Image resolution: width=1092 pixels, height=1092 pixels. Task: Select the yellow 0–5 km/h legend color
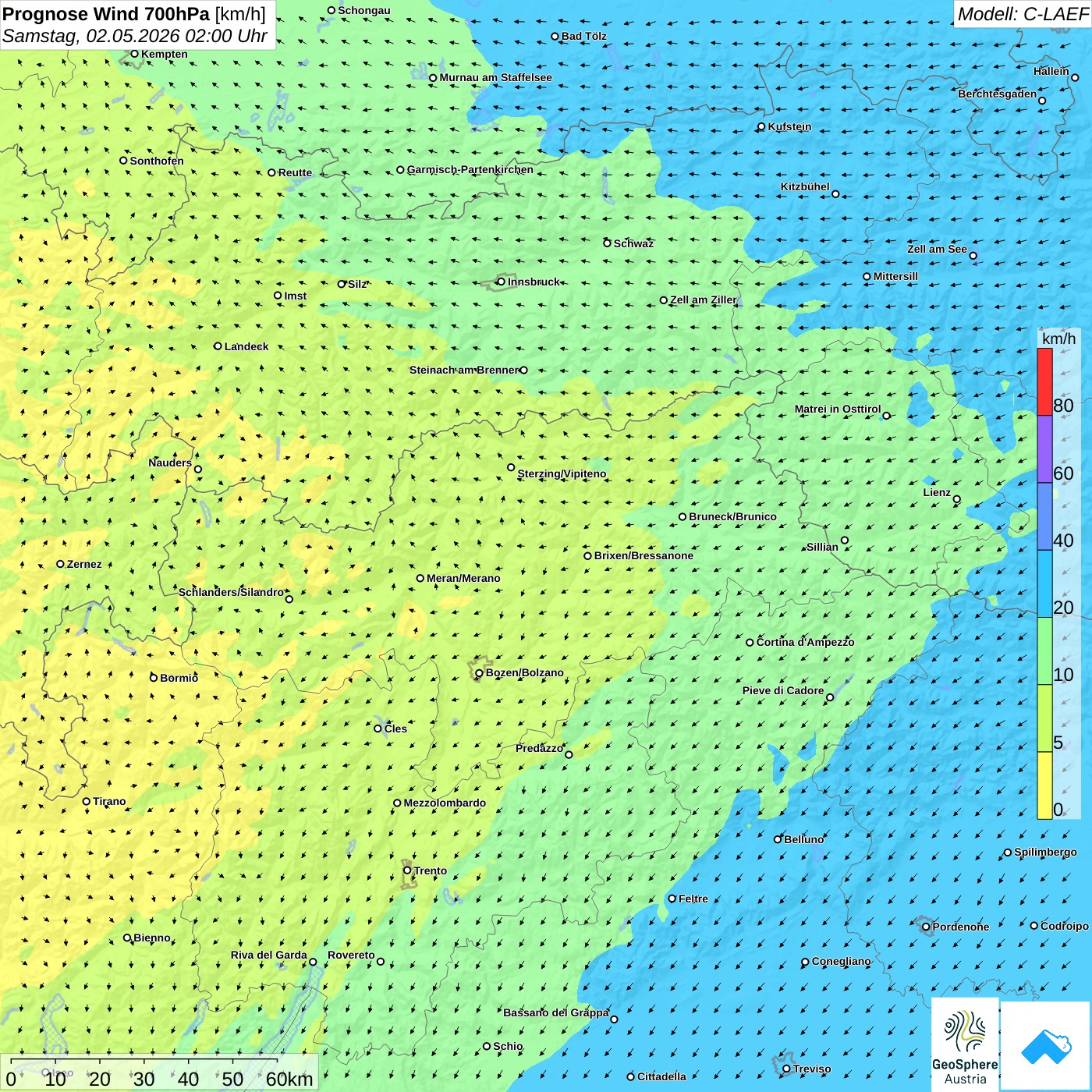[x=1044, y=785]
